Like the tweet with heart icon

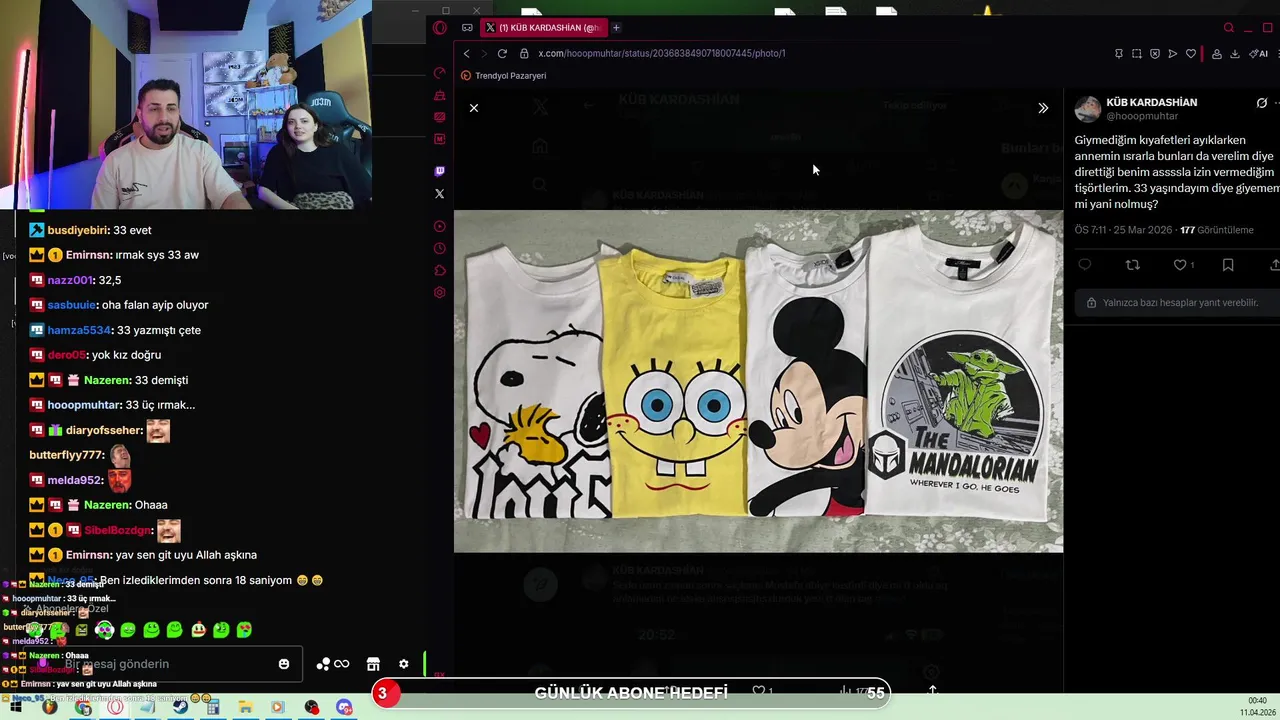click(x=1180, y=265)
